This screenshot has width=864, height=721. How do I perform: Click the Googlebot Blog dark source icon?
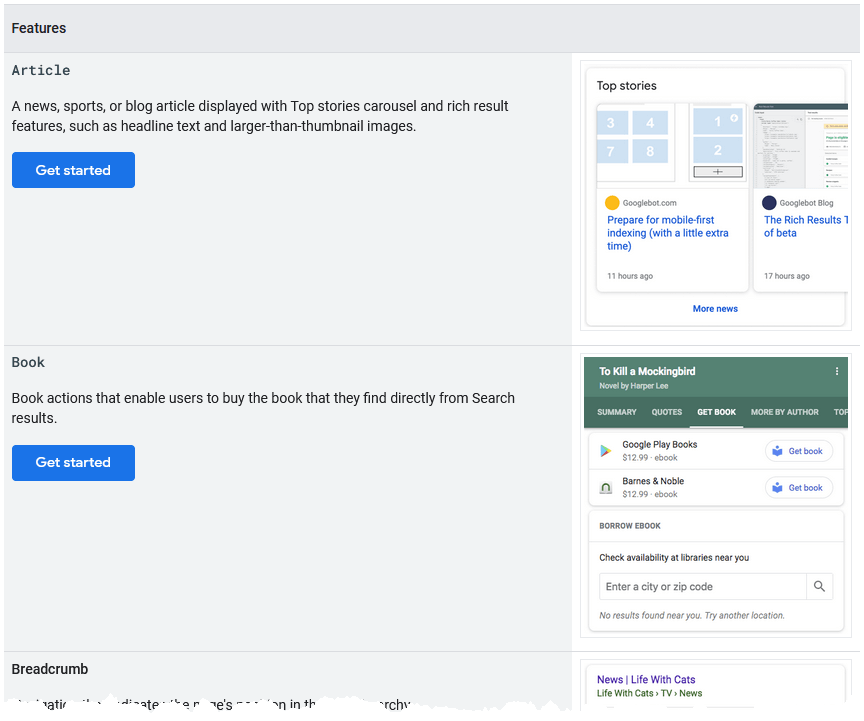click(769, 203)
